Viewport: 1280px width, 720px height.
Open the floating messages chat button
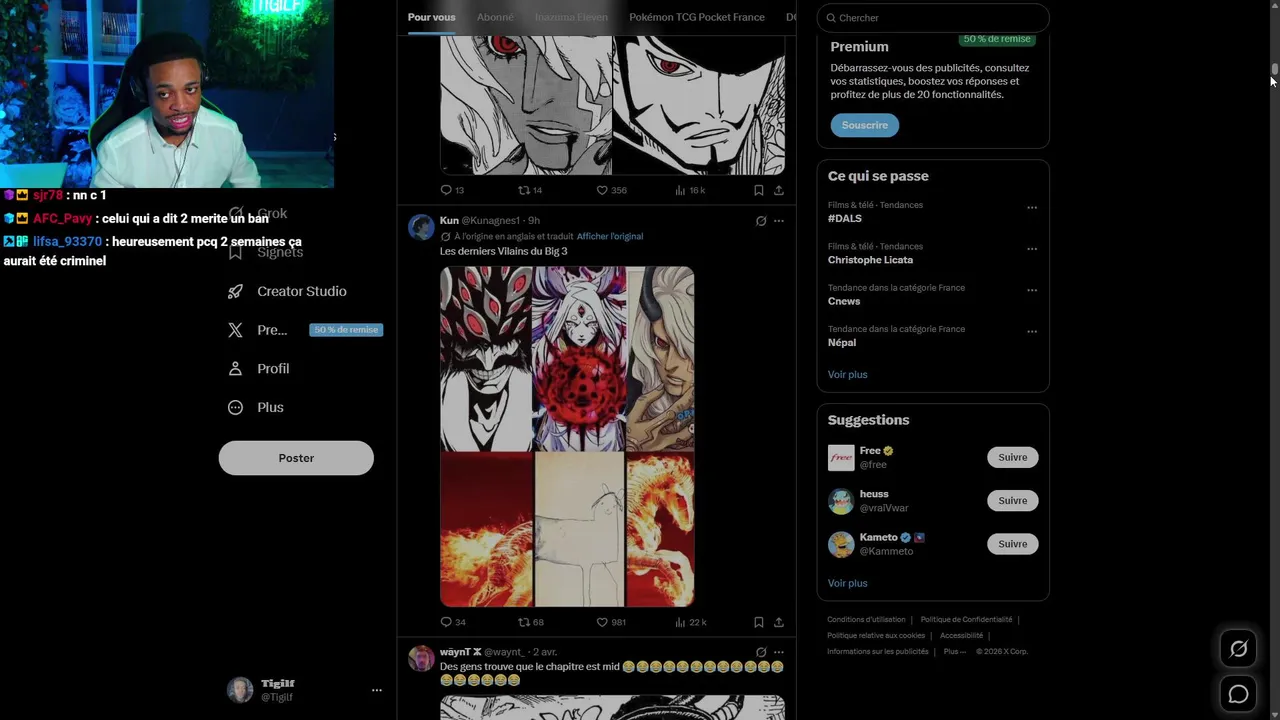click(x=1238, y=694)
